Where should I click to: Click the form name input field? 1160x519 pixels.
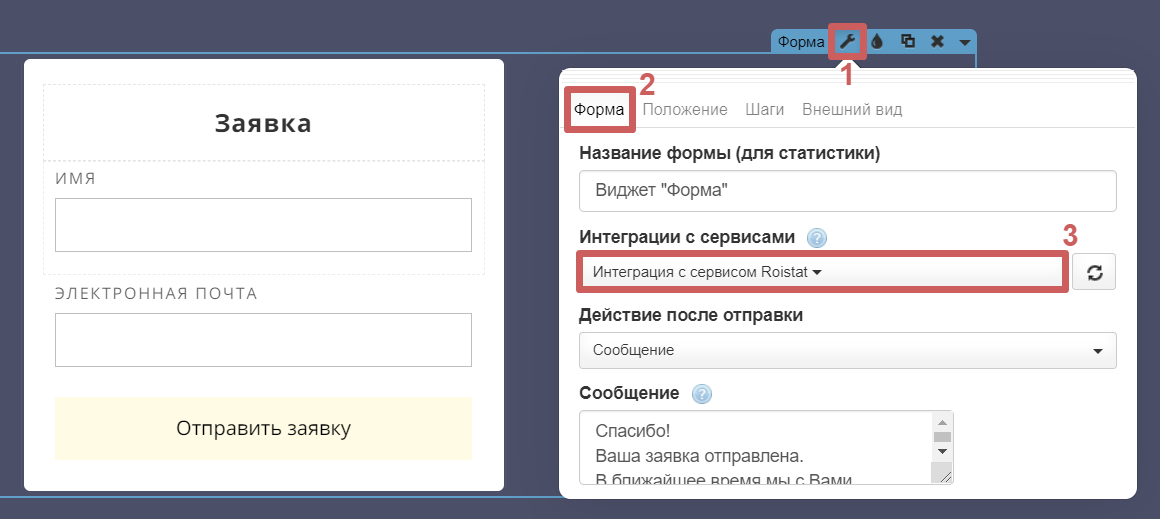click(x=846, y=191)
